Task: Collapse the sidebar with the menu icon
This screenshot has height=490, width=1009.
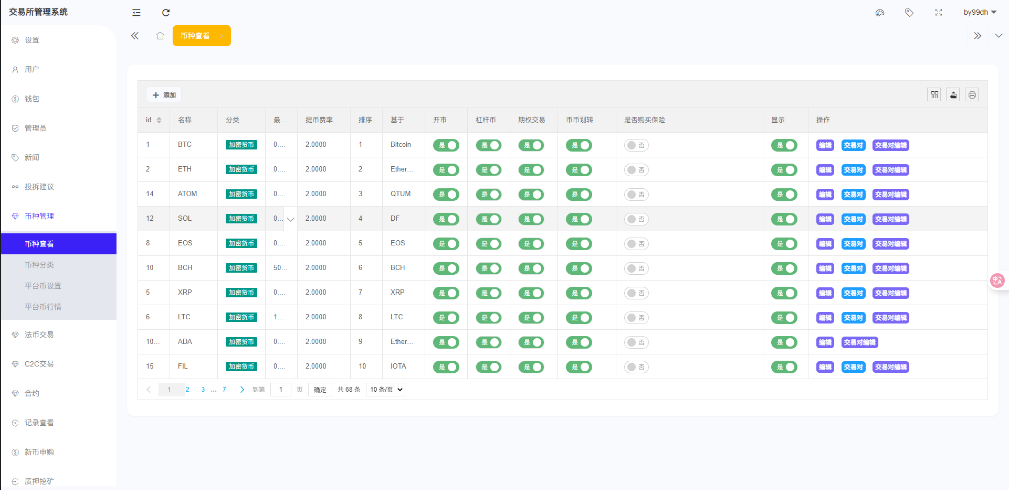Action: pos(136,12)
